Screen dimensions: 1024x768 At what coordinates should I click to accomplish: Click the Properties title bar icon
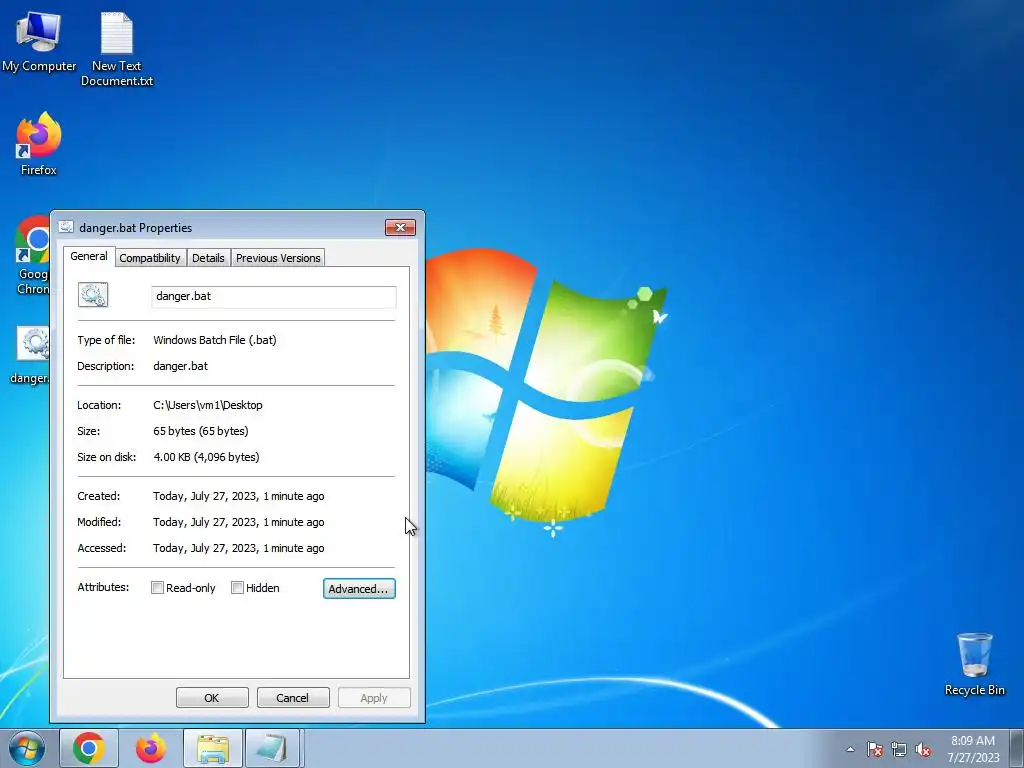[x=66, y=227]
